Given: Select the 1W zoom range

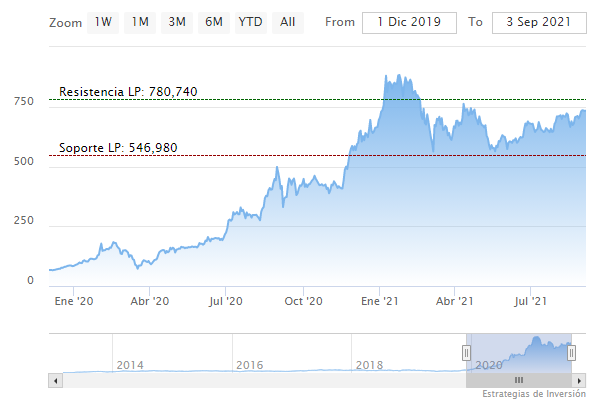Looking at the screenshot, I should click(x=103, y=22).
